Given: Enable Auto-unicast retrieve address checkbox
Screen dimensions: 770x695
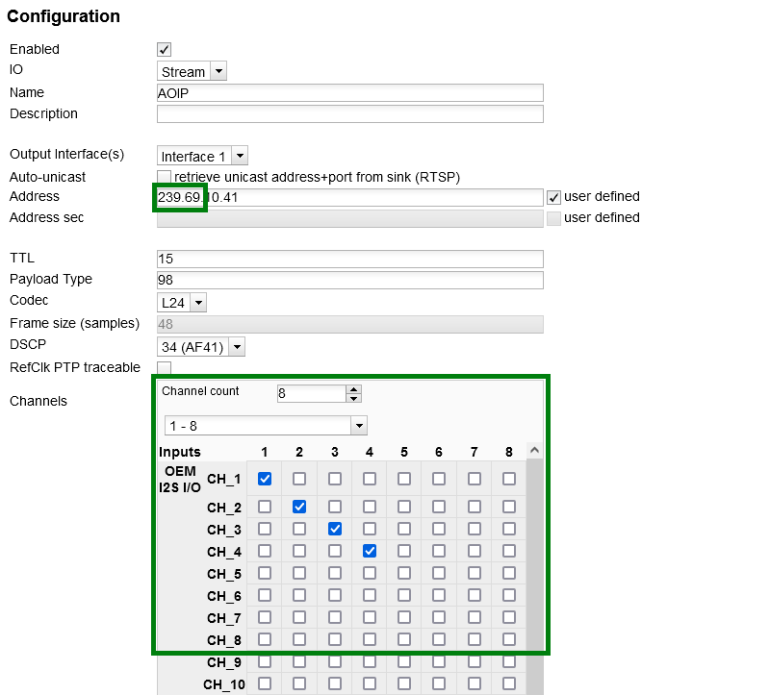Looking at the screenshot, I should [x=164, y=177].
